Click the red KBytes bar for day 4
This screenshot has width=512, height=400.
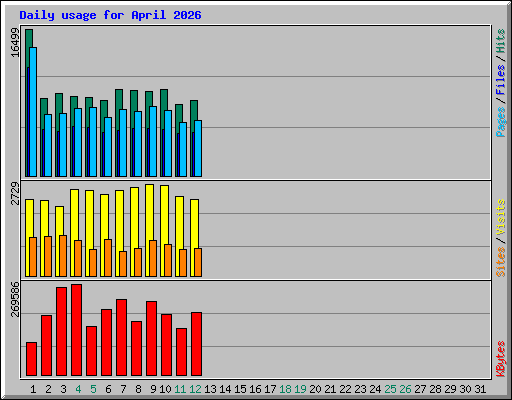[76, 330]
